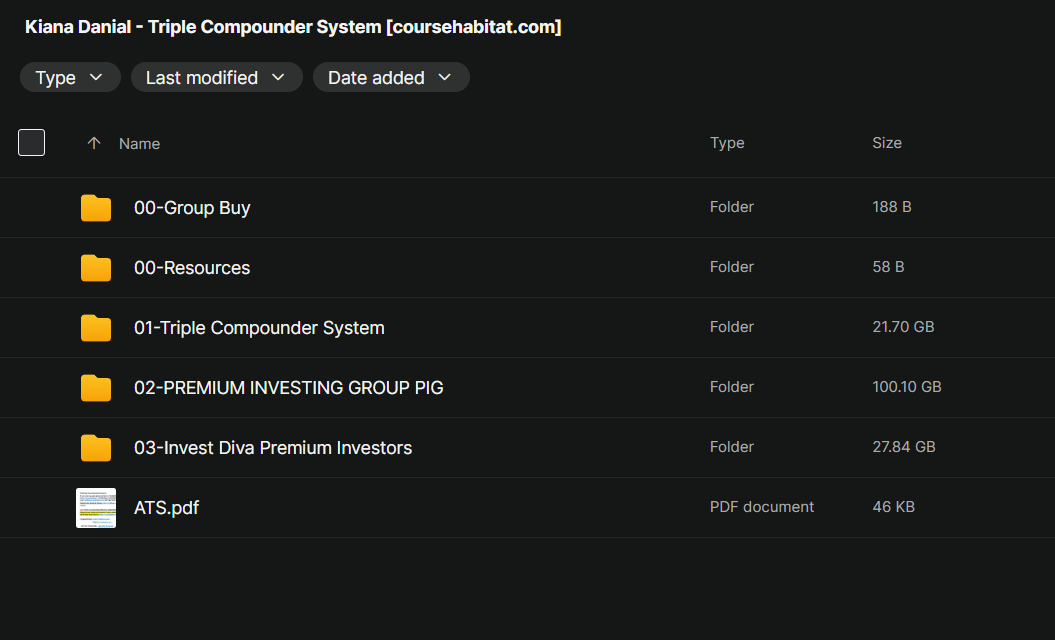Click the 58 B size value

click(888, 266)
